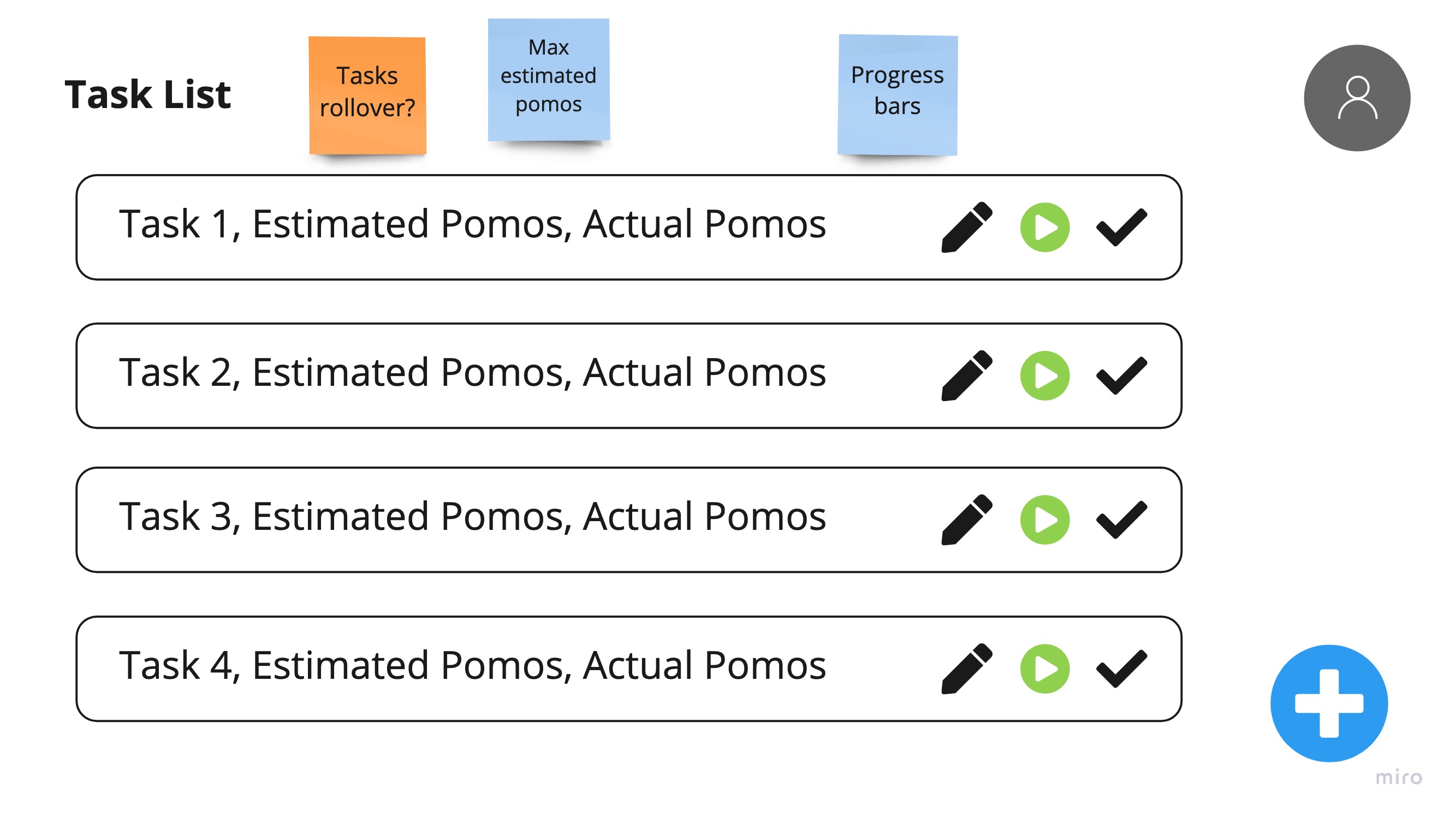The height and width of the screenshot is (818, 1456).
Task: Add a new task with the blue plus button
Action: (x=1328, y=703)
